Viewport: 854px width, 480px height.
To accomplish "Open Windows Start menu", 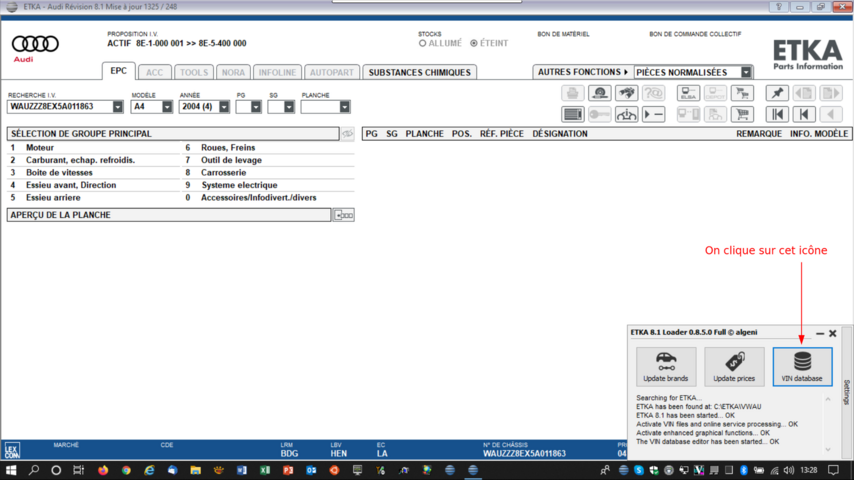I will tap(11, 470).
